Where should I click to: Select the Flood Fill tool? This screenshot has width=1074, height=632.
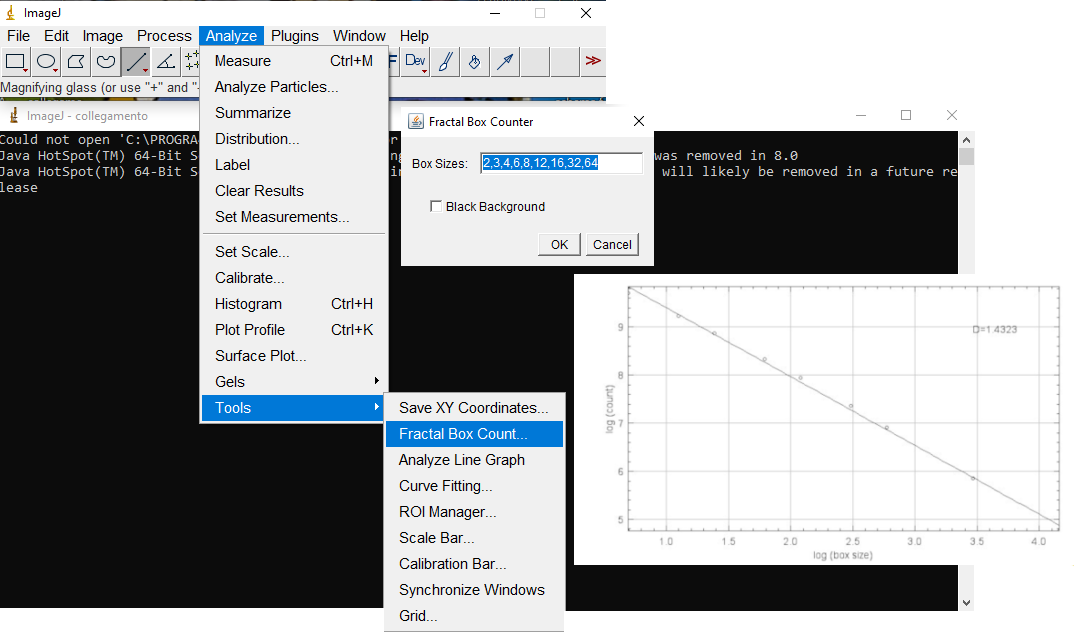click(x=475, y=62)
